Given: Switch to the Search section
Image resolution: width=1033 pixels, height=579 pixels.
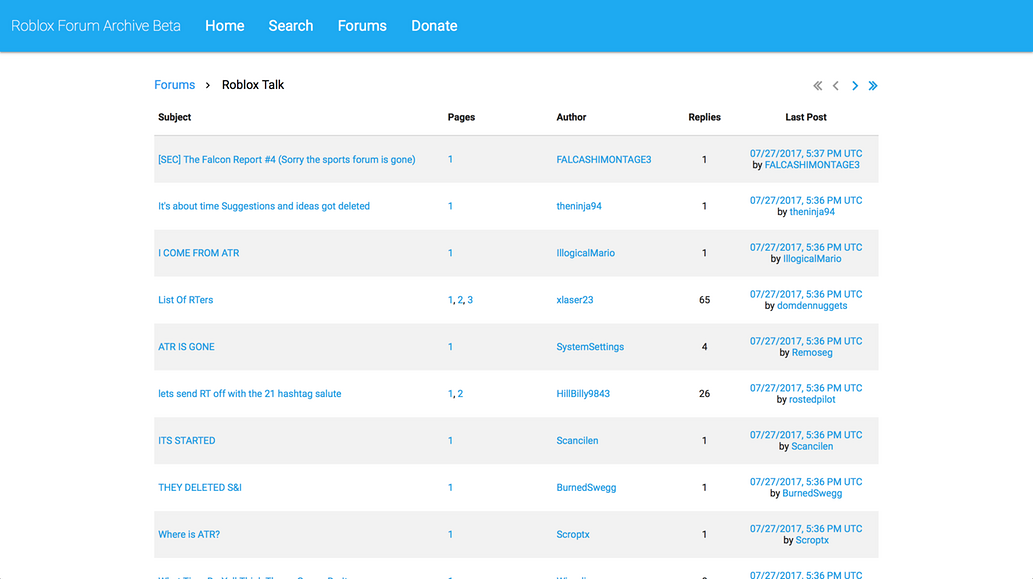Looking at the screenshot, I should (x=290, y=26).
